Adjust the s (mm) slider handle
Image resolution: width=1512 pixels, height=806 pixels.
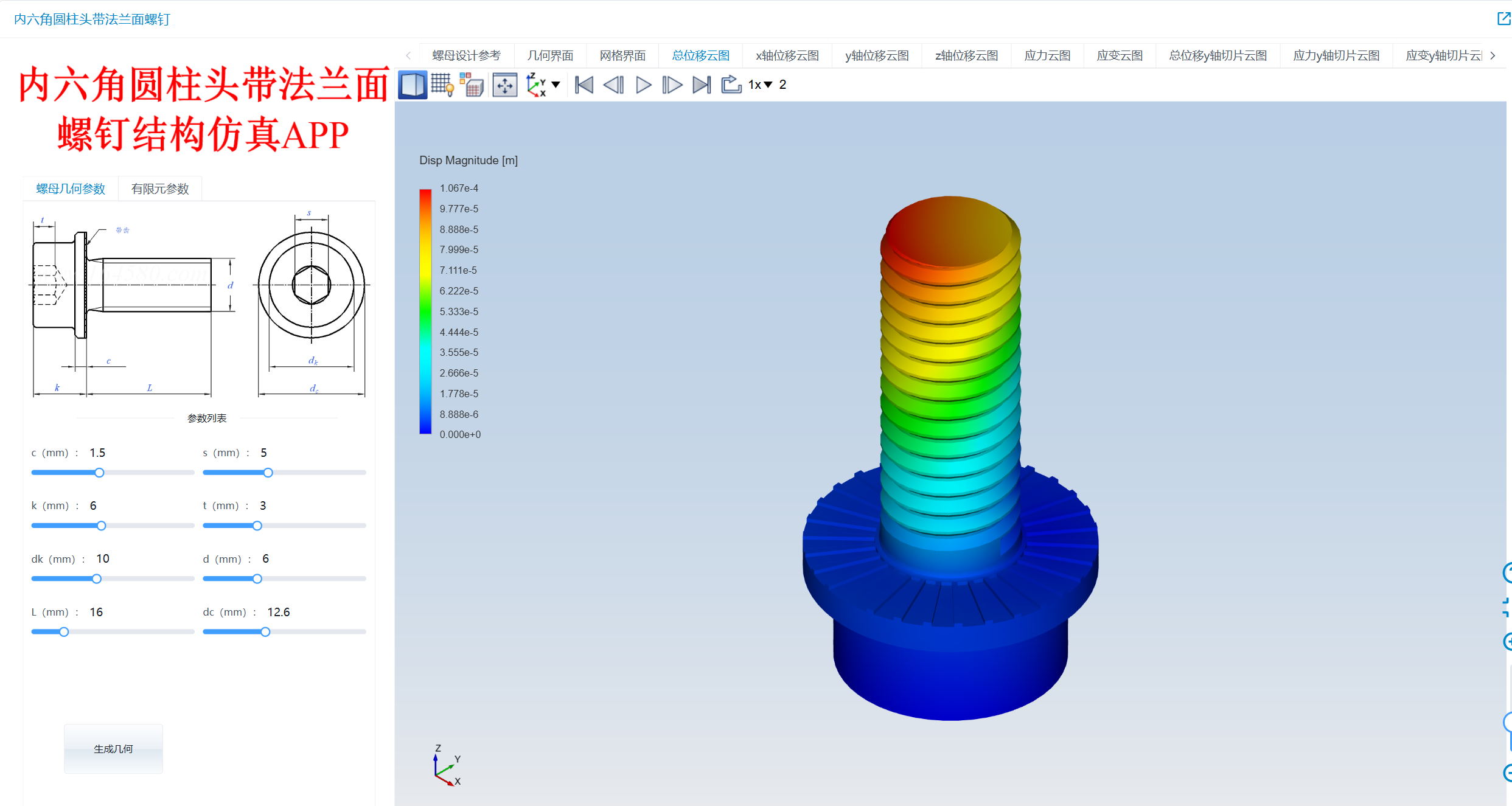(268, 473)
